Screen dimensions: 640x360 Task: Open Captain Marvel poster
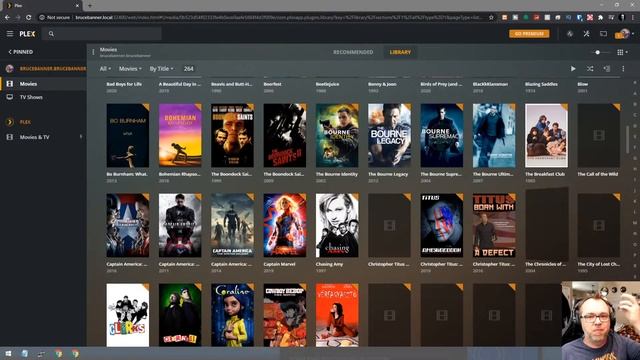[285, 225]
